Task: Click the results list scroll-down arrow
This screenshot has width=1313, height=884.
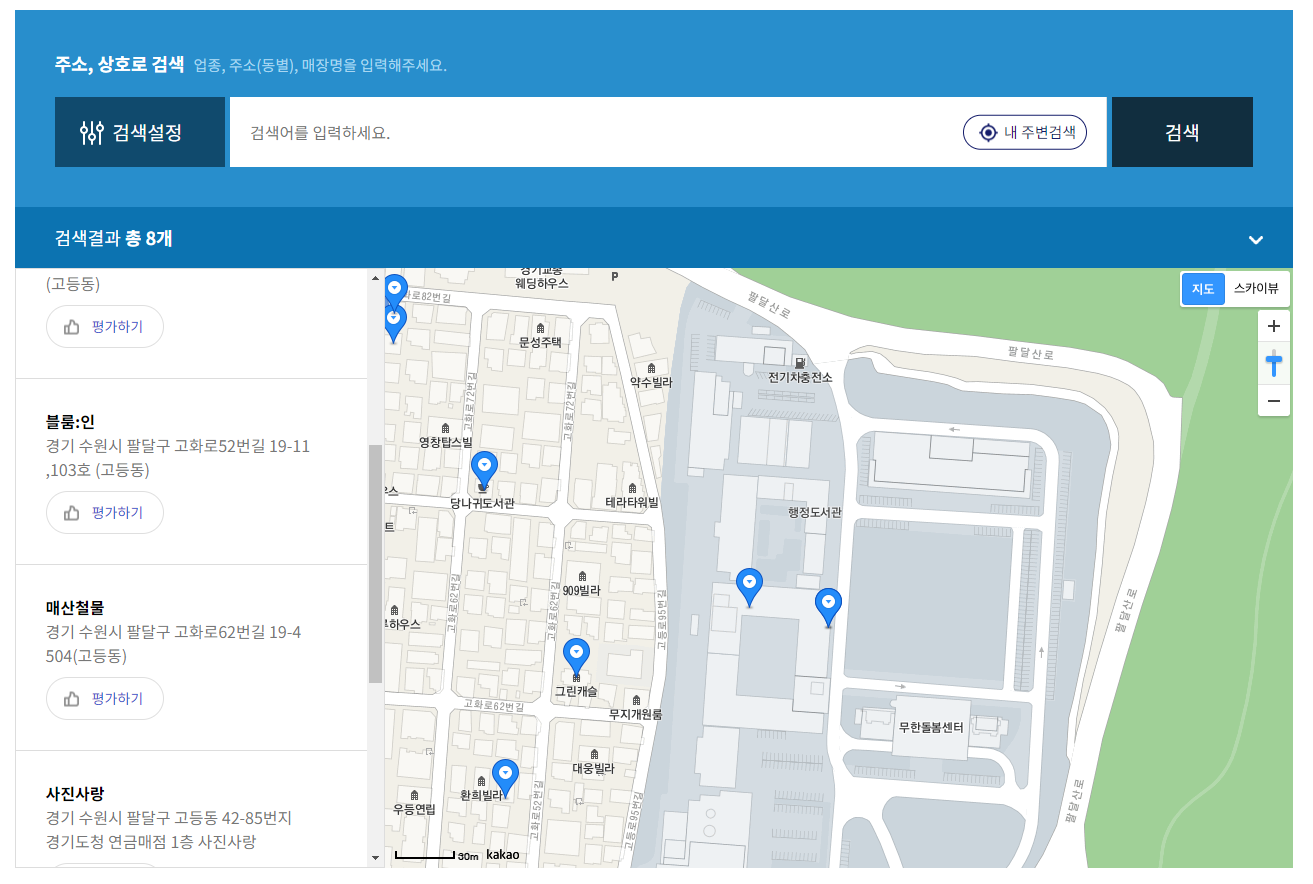Action: point(375,857)
